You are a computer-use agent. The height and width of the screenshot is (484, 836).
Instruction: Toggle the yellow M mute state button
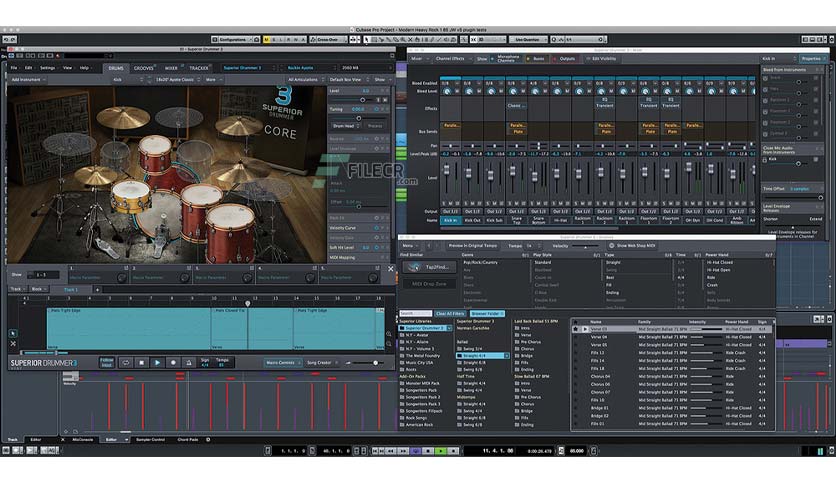(x=267, y=39)
